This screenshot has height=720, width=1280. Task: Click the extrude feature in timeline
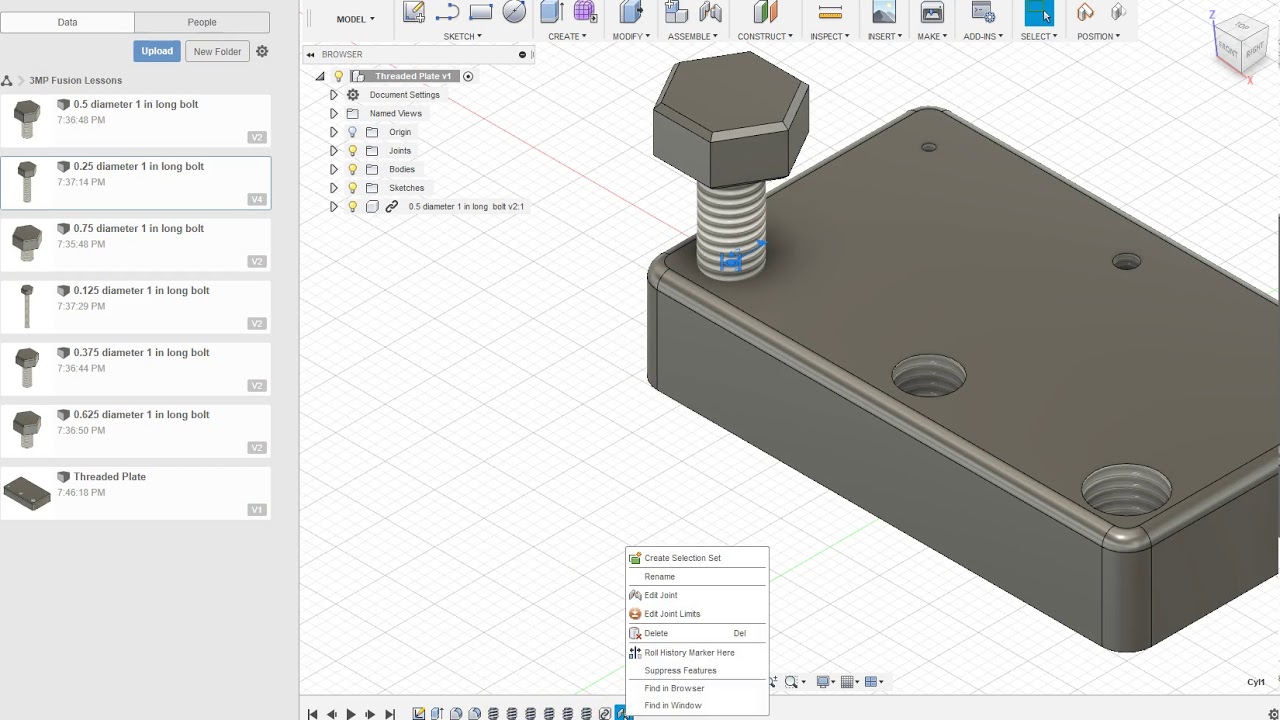click(437, 713)
